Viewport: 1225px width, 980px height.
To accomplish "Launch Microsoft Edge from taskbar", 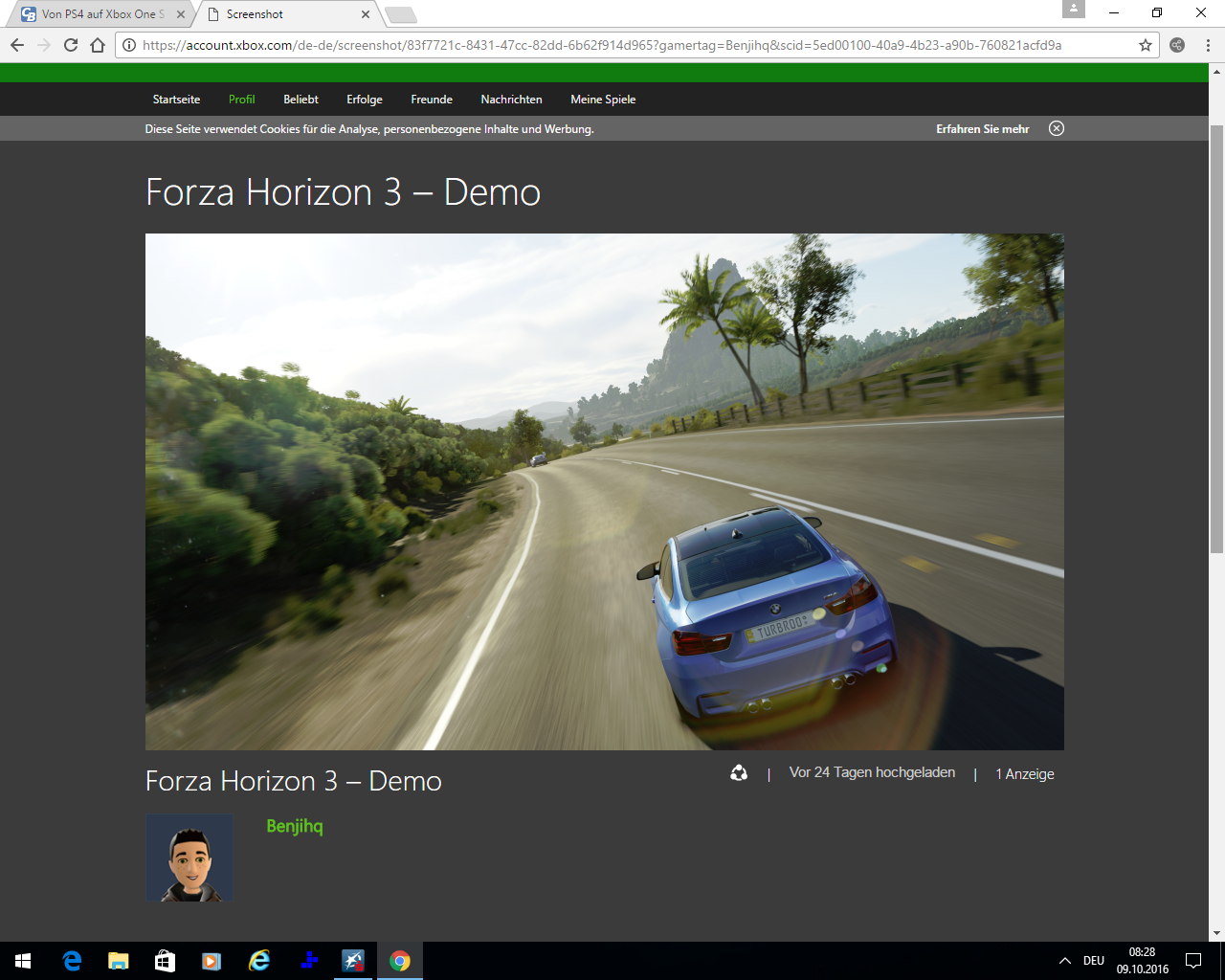I will 72,961.
